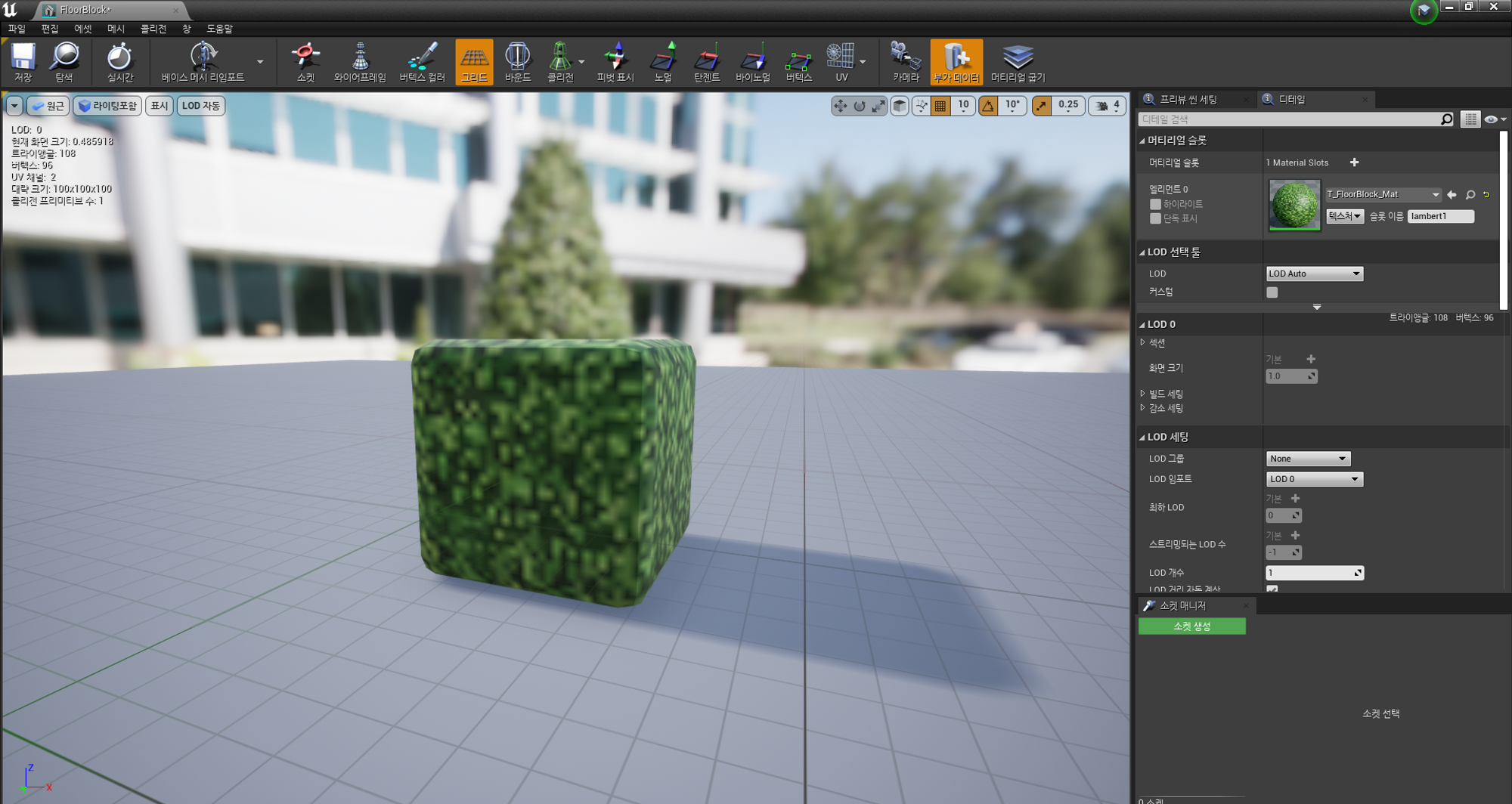This screenshot has width=1512, height=804.
Task: Use selected asset arrow for T_FloorBlock_Mat
Action: [1452, 195]
